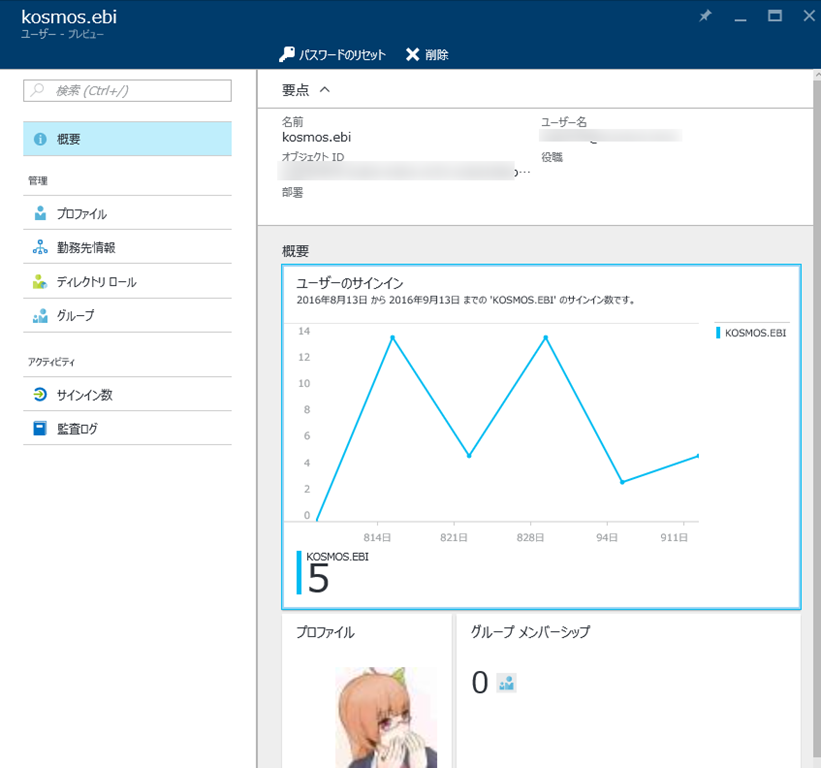Screen dimensions: 821x768
Task: Click the KOSMOS.EBI sign-in total 5
Action: tap(318, 579)
